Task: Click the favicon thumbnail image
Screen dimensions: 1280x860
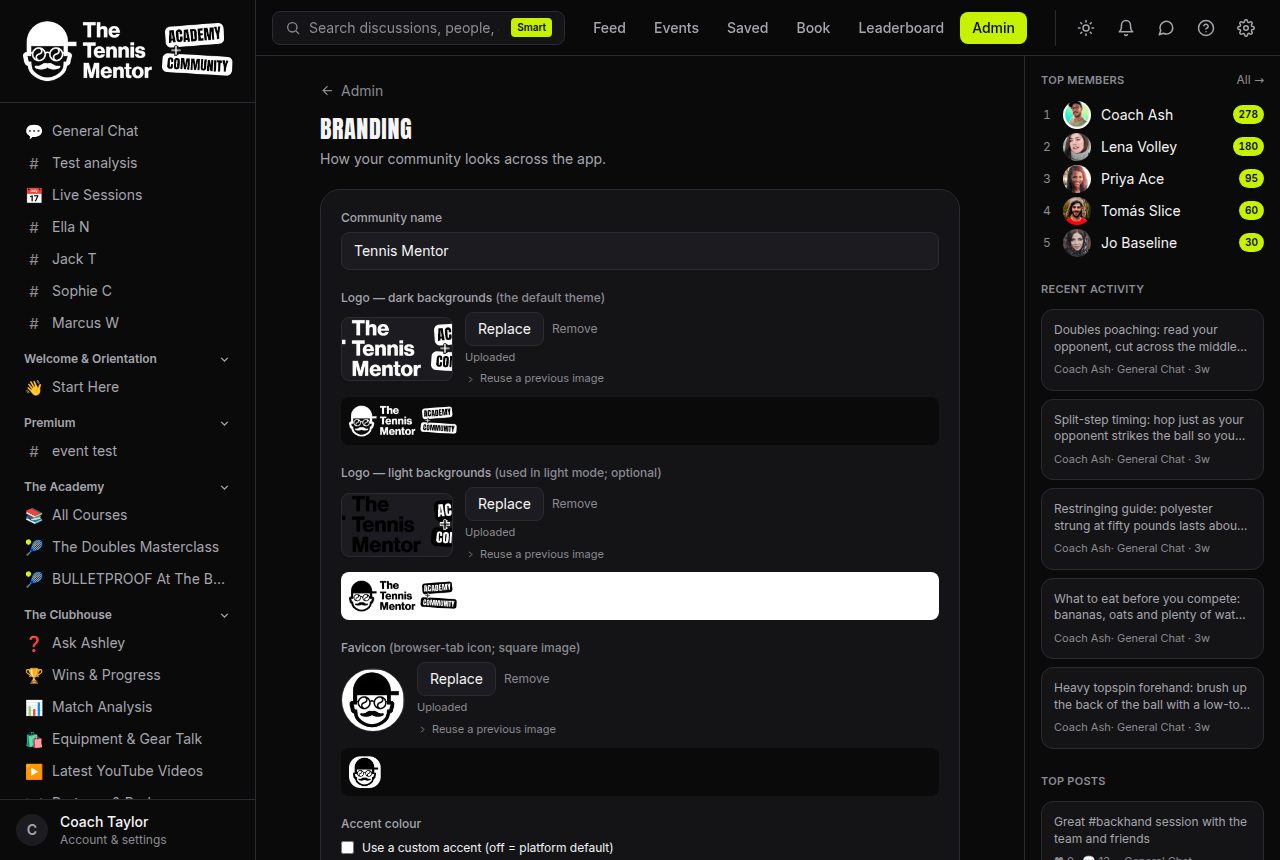Action: pyautogui.click(x=373, y=700)
